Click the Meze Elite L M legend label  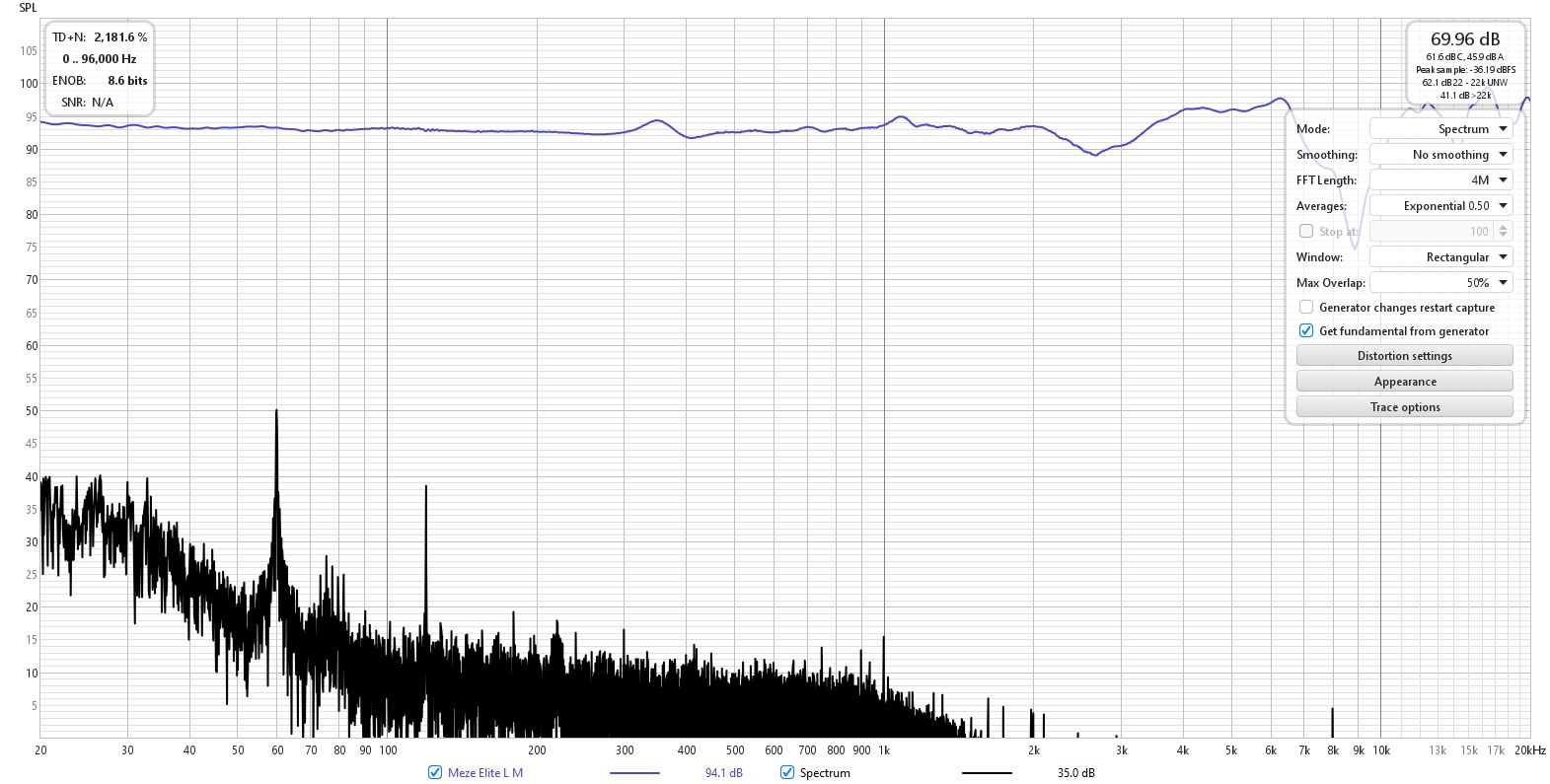(x=485, y=773)
